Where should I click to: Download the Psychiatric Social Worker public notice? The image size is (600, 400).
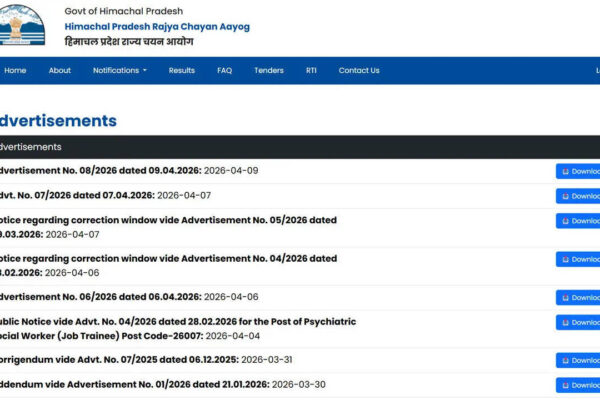pos(579,323)
